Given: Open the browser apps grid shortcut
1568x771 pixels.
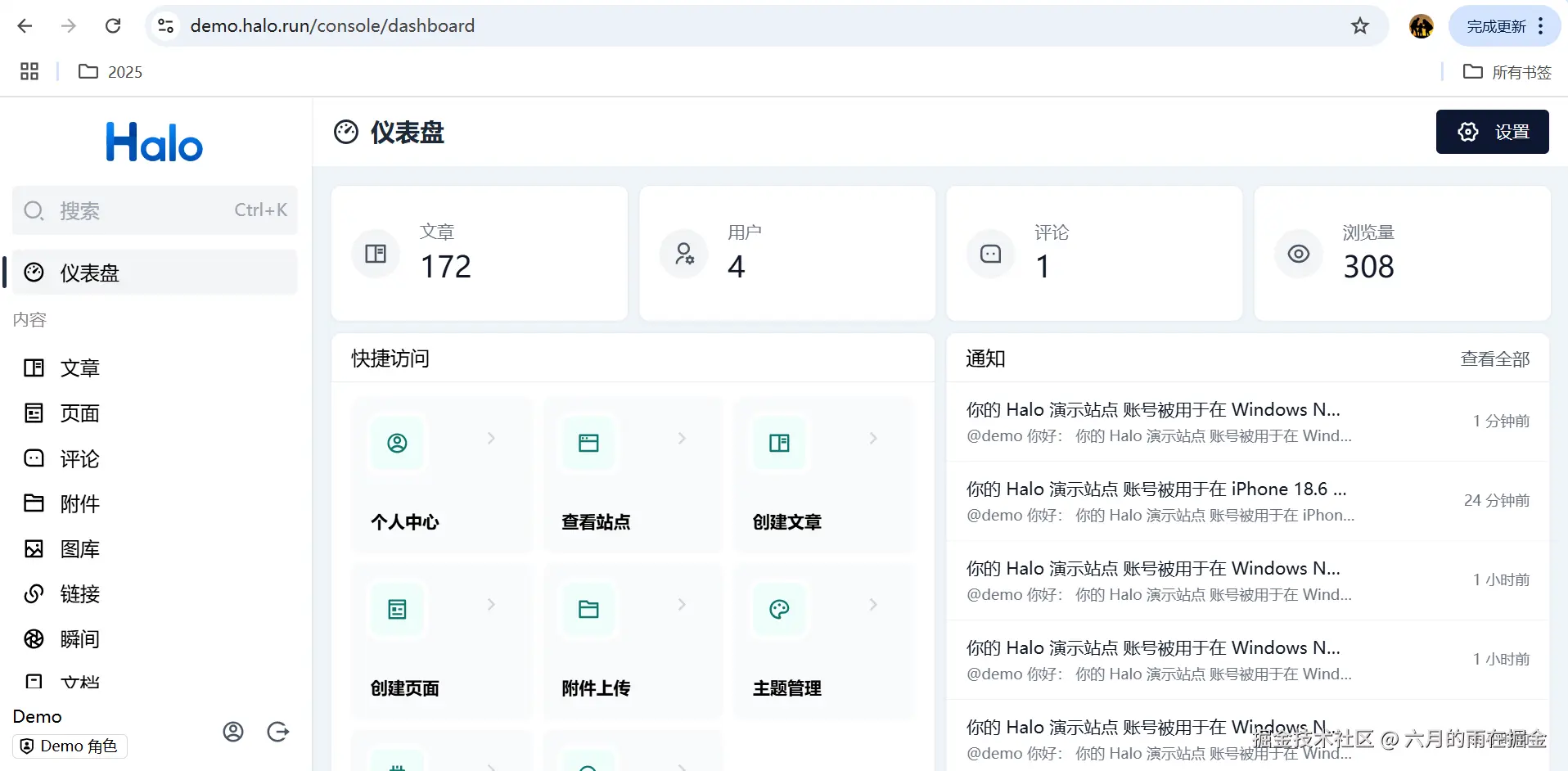Looking at the screenshot, I should [29, 72].
